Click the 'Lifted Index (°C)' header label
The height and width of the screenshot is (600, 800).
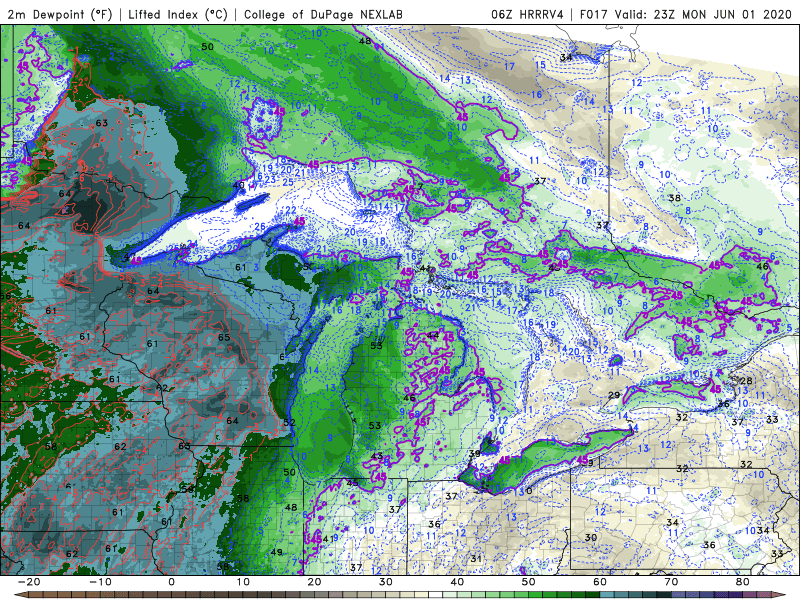(x=178, y=14)
